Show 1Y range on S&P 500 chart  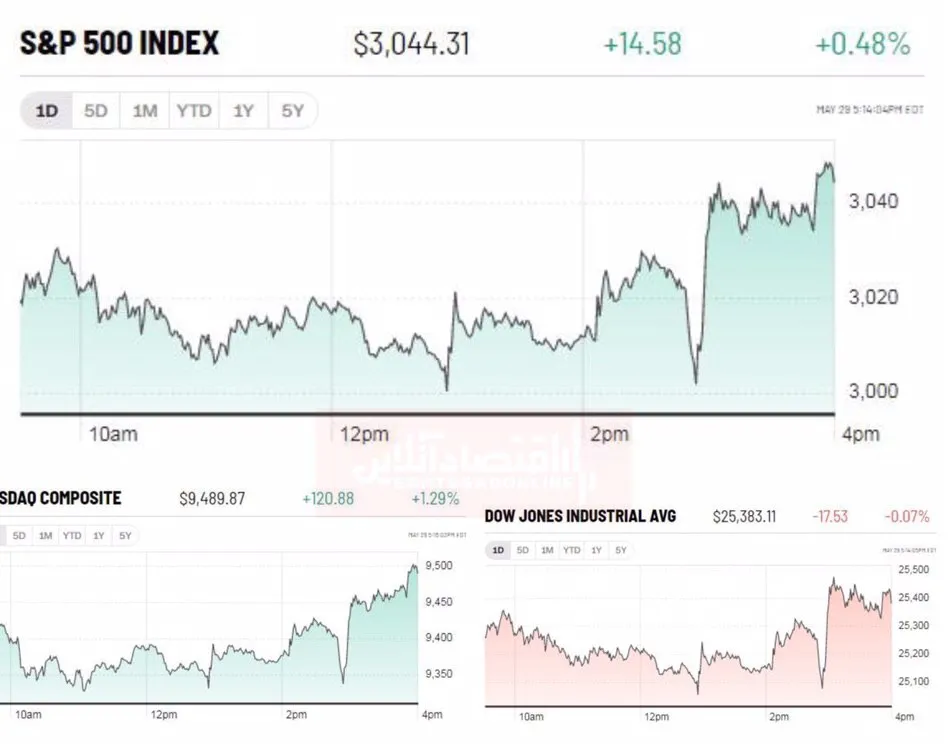tap(243, 111)
